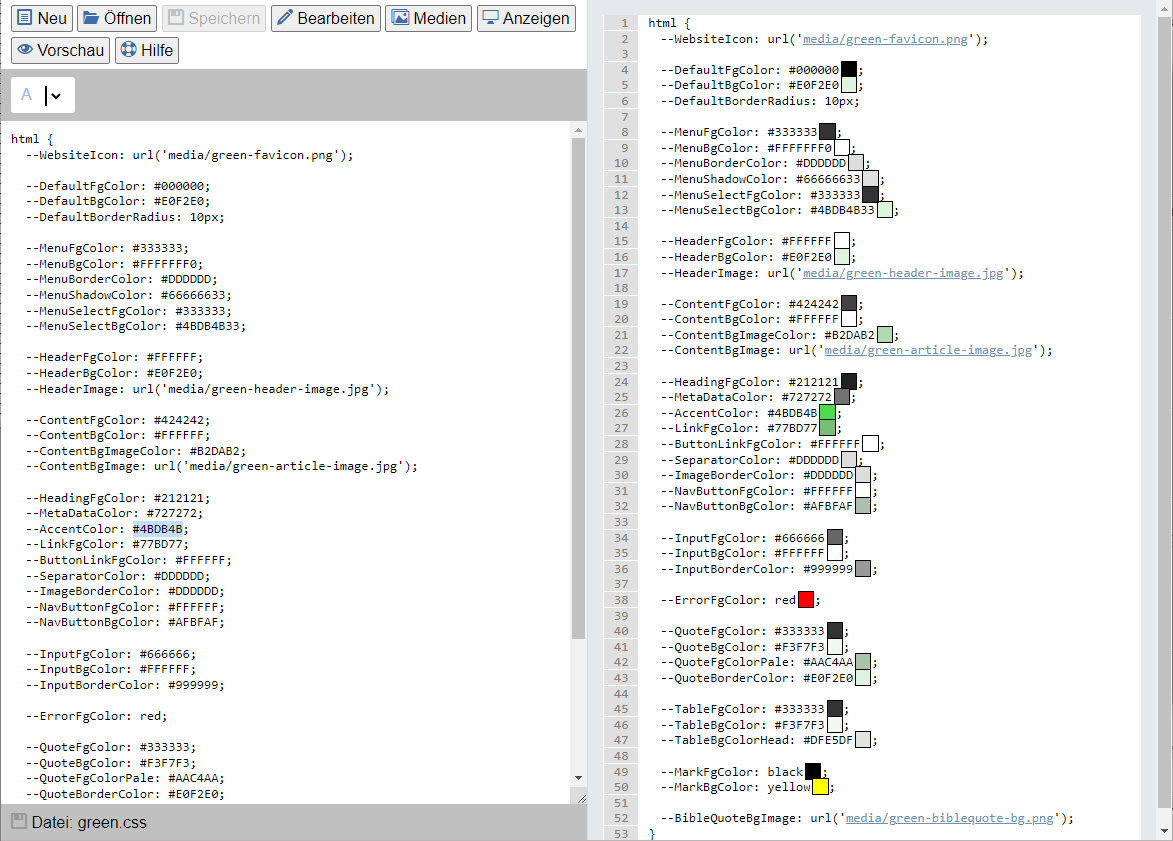Click the save icon beside Datei: green.css
Screen dimensions: 1173x841
pyautogui.click(x=19, y=822)
